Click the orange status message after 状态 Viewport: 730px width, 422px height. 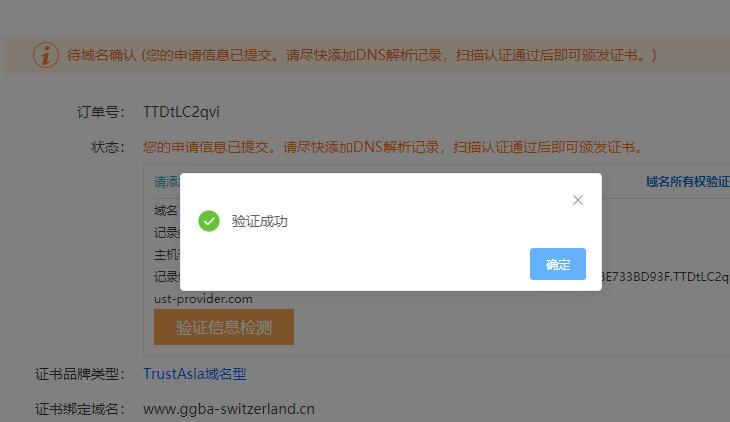(392, 147)
